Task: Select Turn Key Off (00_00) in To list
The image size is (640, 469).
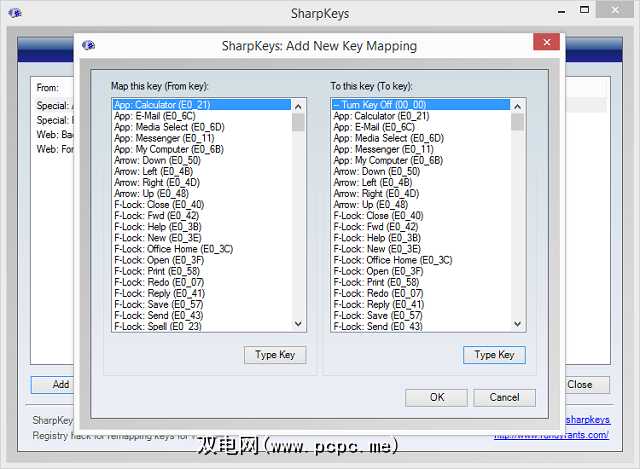Action: (x=421, y=105)
